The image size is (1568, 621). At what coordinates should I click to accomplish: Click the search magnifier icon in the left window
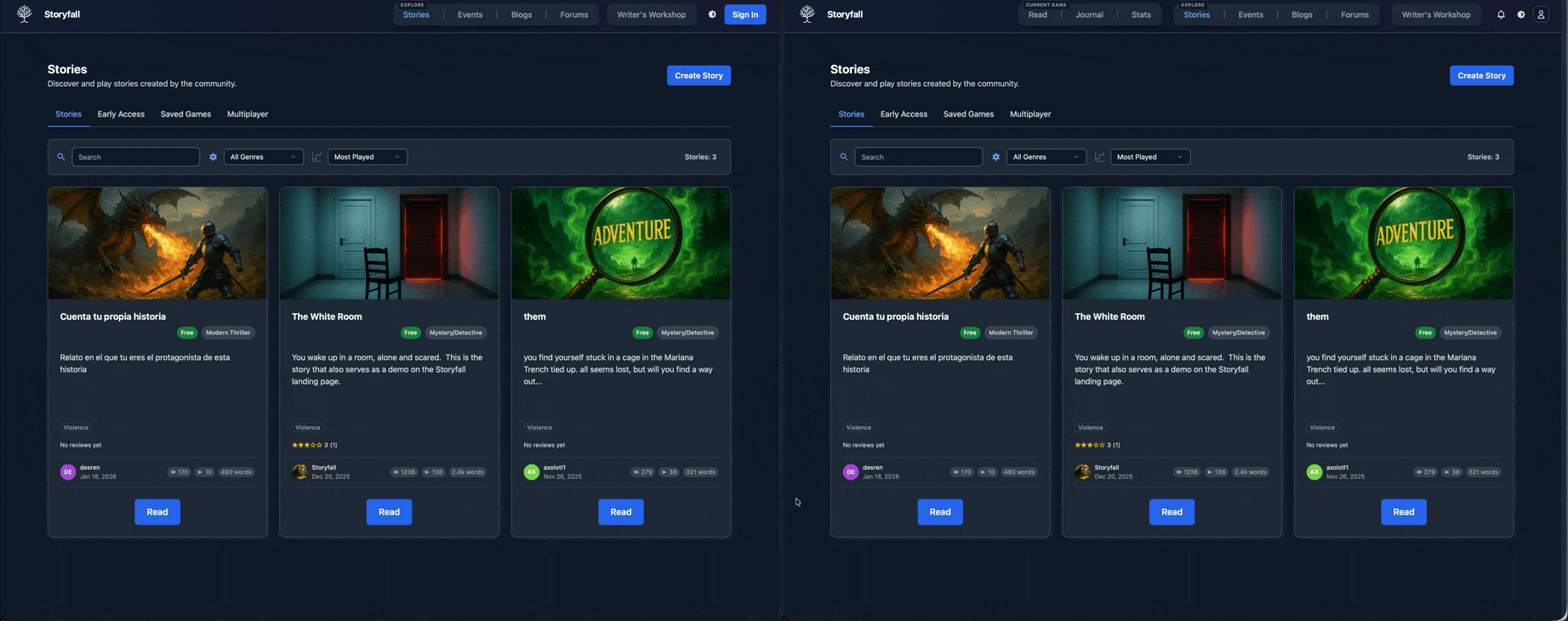point(61,157)
